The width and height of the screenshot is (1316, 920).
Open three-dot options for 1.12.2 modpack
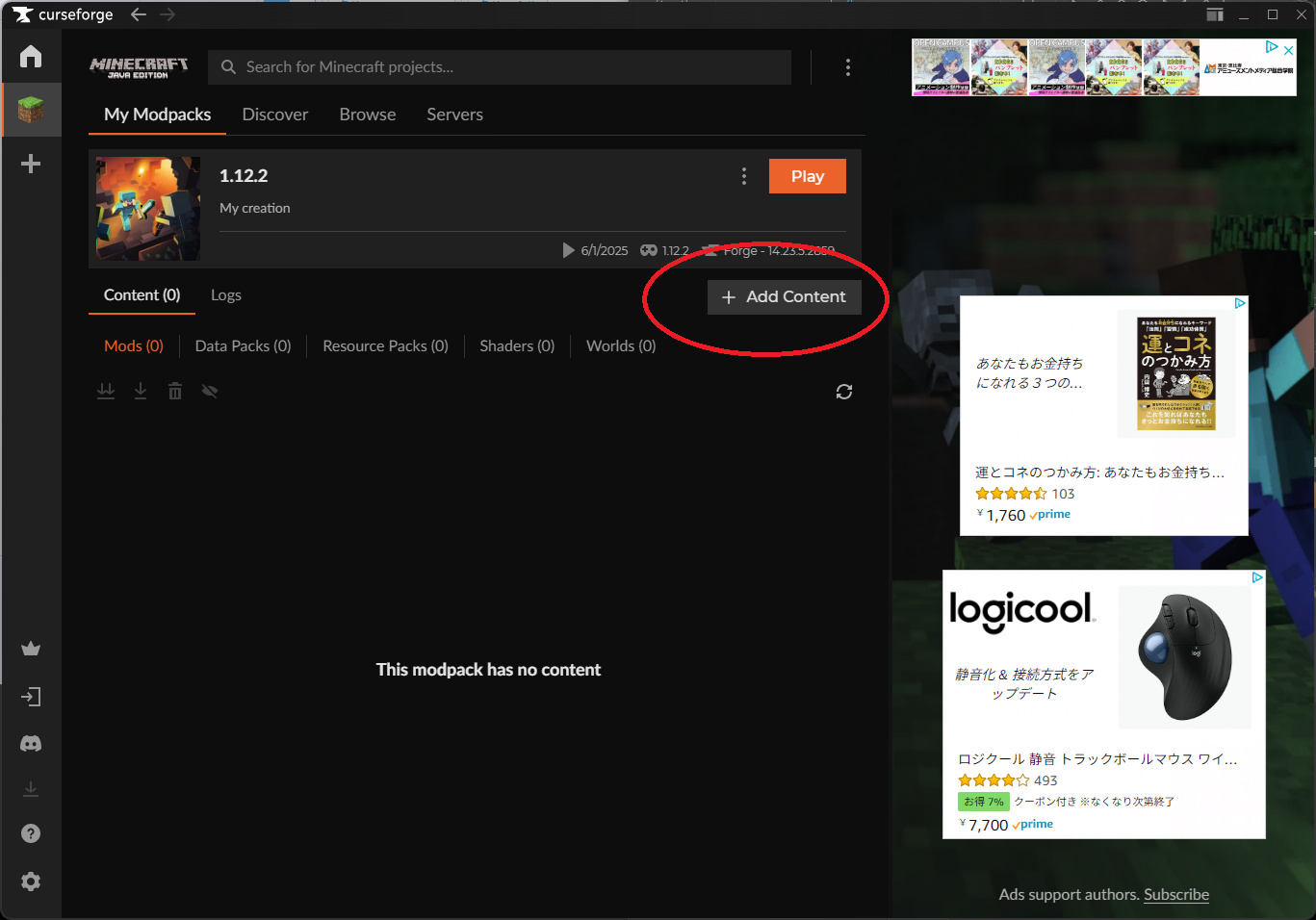[x=744, y=176]
